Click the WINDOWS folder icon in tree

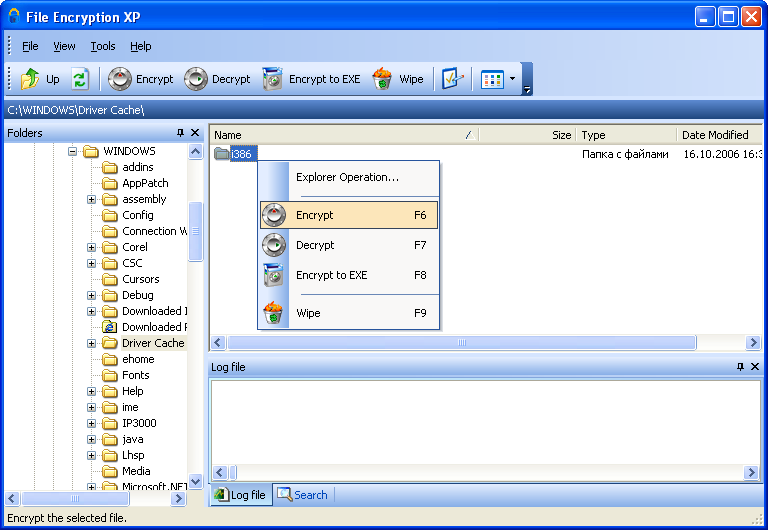[91, 151]
